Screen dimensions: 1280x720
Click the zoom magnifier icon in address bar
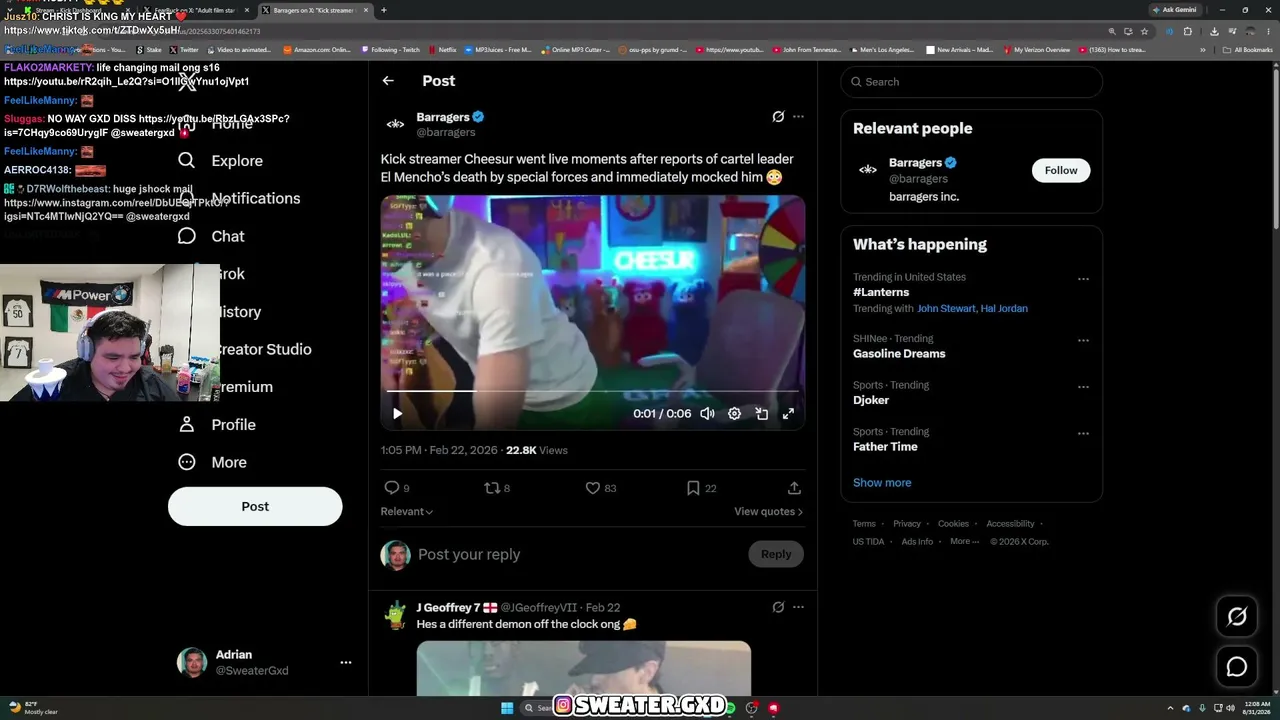point(1112,31)
